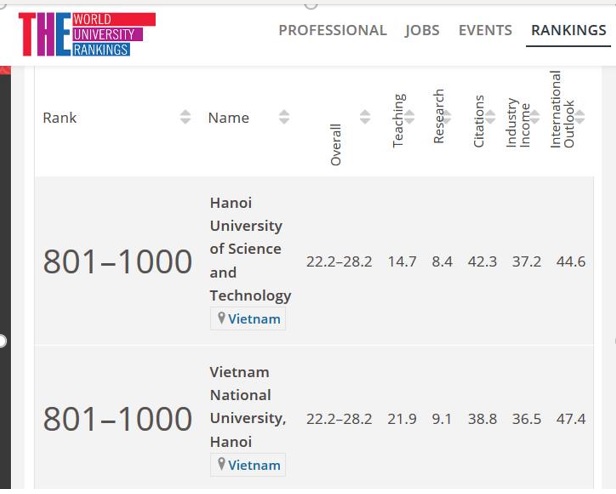Select the Rankings tab

pos(568,30)
